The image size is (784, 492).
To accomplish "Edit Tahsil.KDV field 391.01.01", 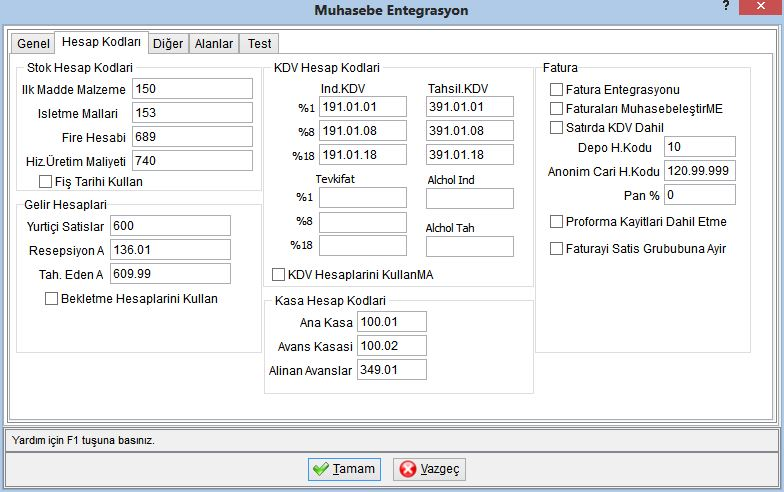I will coord(470,106).
